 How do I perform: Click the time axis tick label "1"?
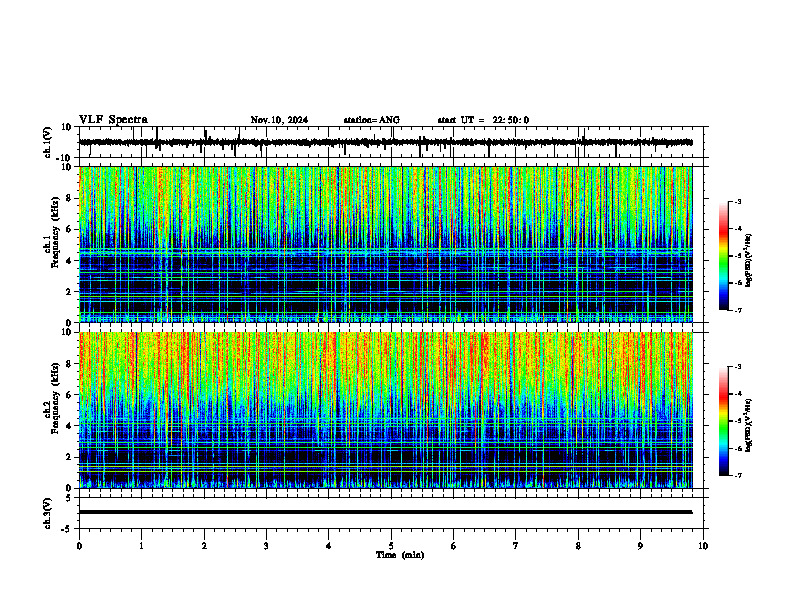click(x=141, y=546)
